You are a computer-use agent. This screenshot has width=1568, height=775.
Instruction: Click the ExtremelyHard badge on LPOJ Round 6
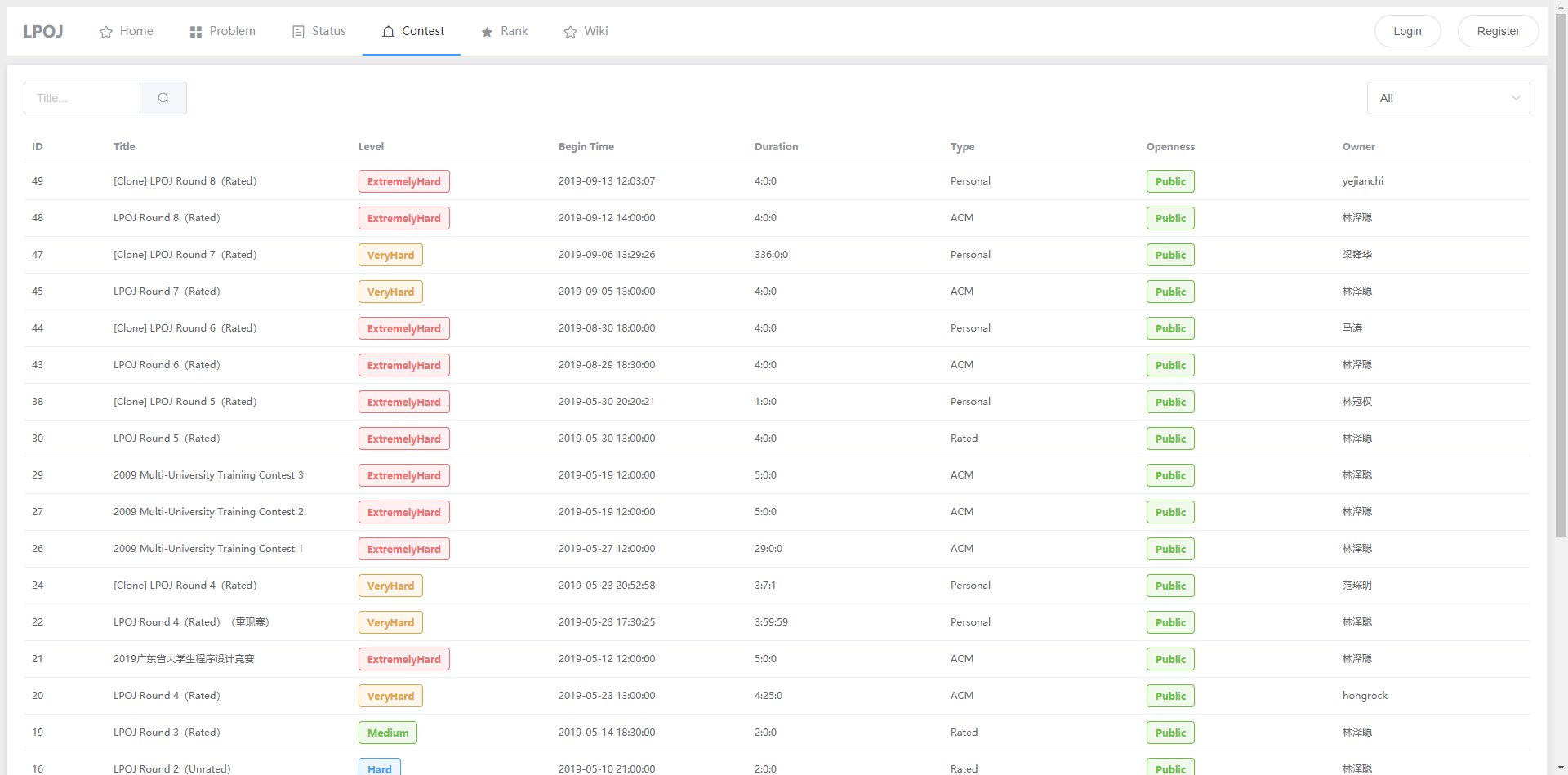click(x=403, y=364)
